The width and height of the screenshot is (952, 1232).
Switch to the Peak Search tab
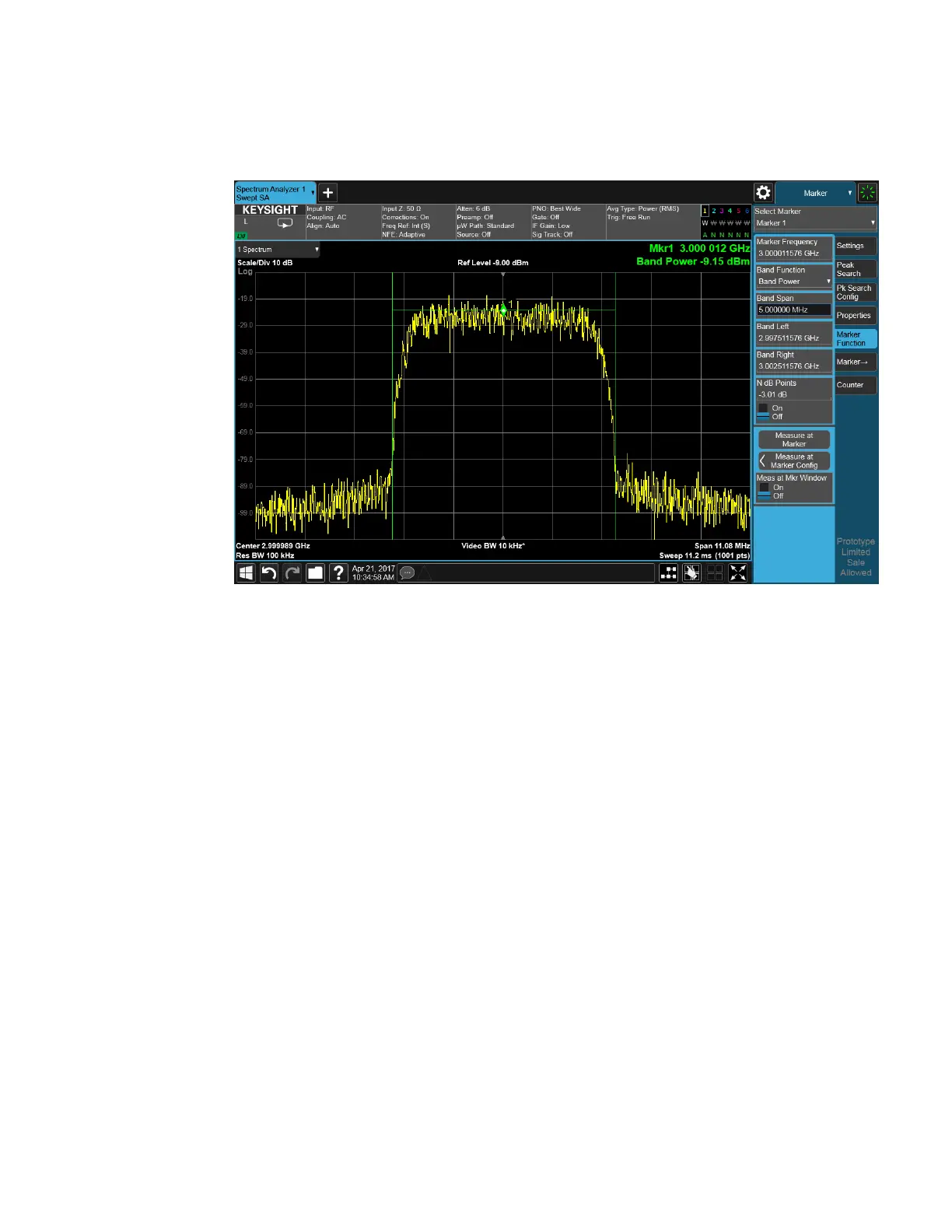[855, 269]
